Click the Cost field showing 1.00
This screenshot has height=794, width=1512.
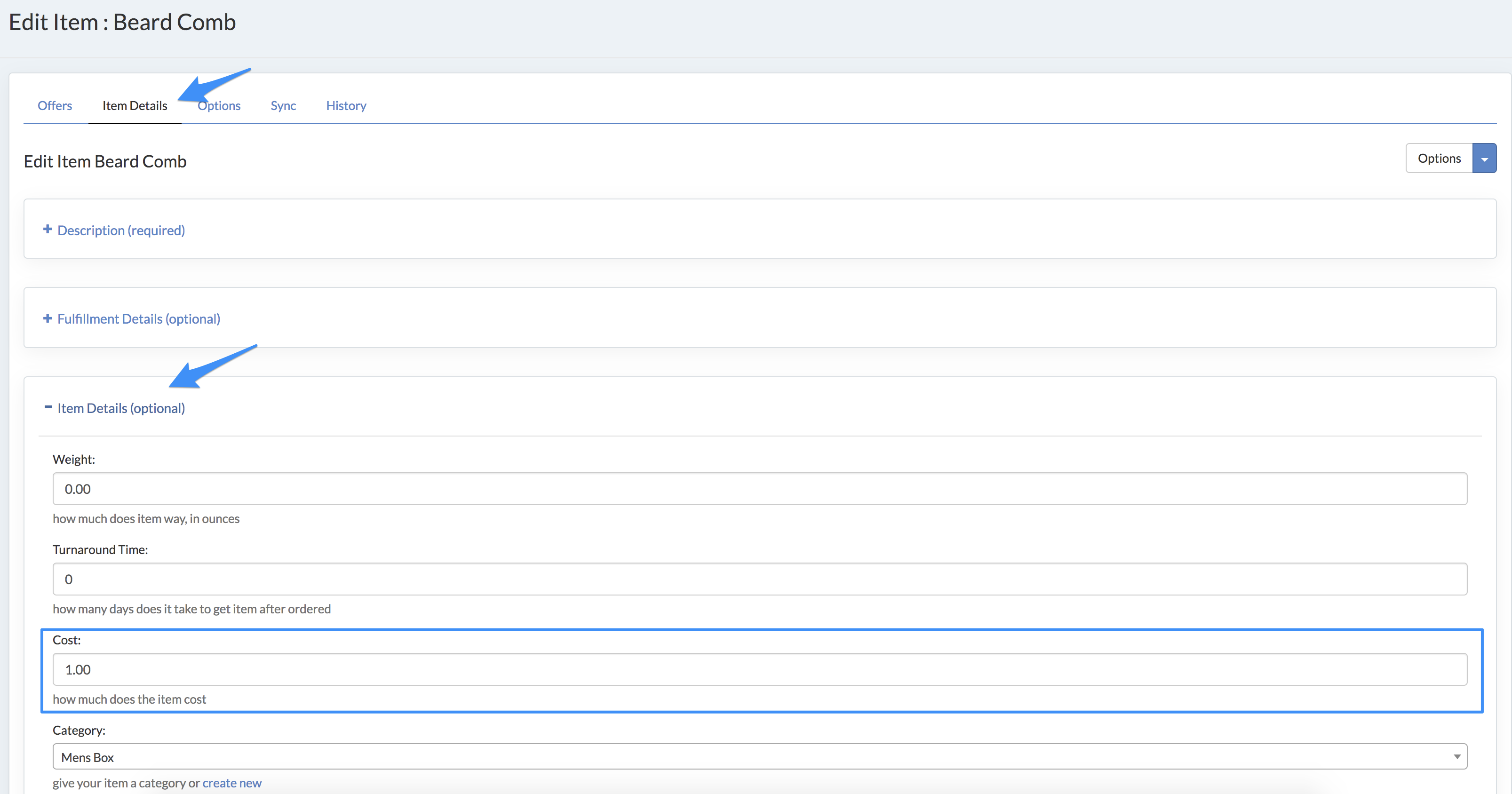coord(759,670)
